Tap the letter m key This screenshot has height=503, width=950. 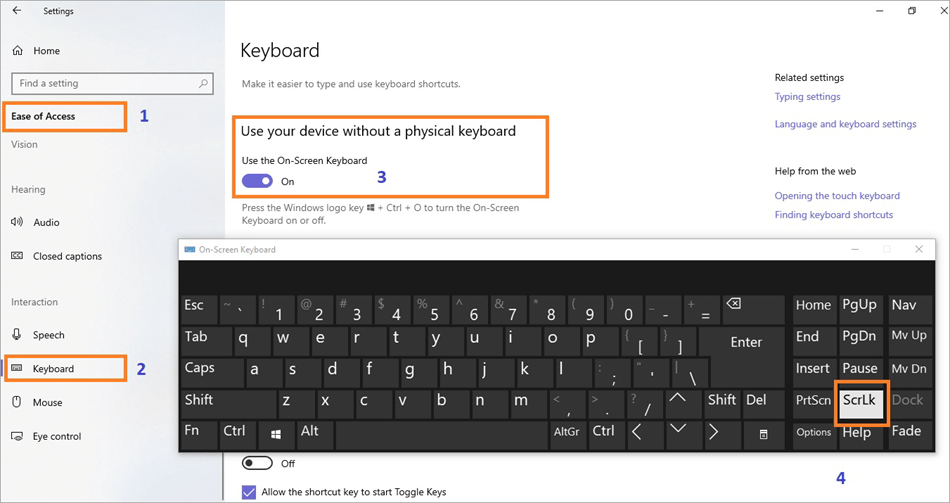(528, 402)
